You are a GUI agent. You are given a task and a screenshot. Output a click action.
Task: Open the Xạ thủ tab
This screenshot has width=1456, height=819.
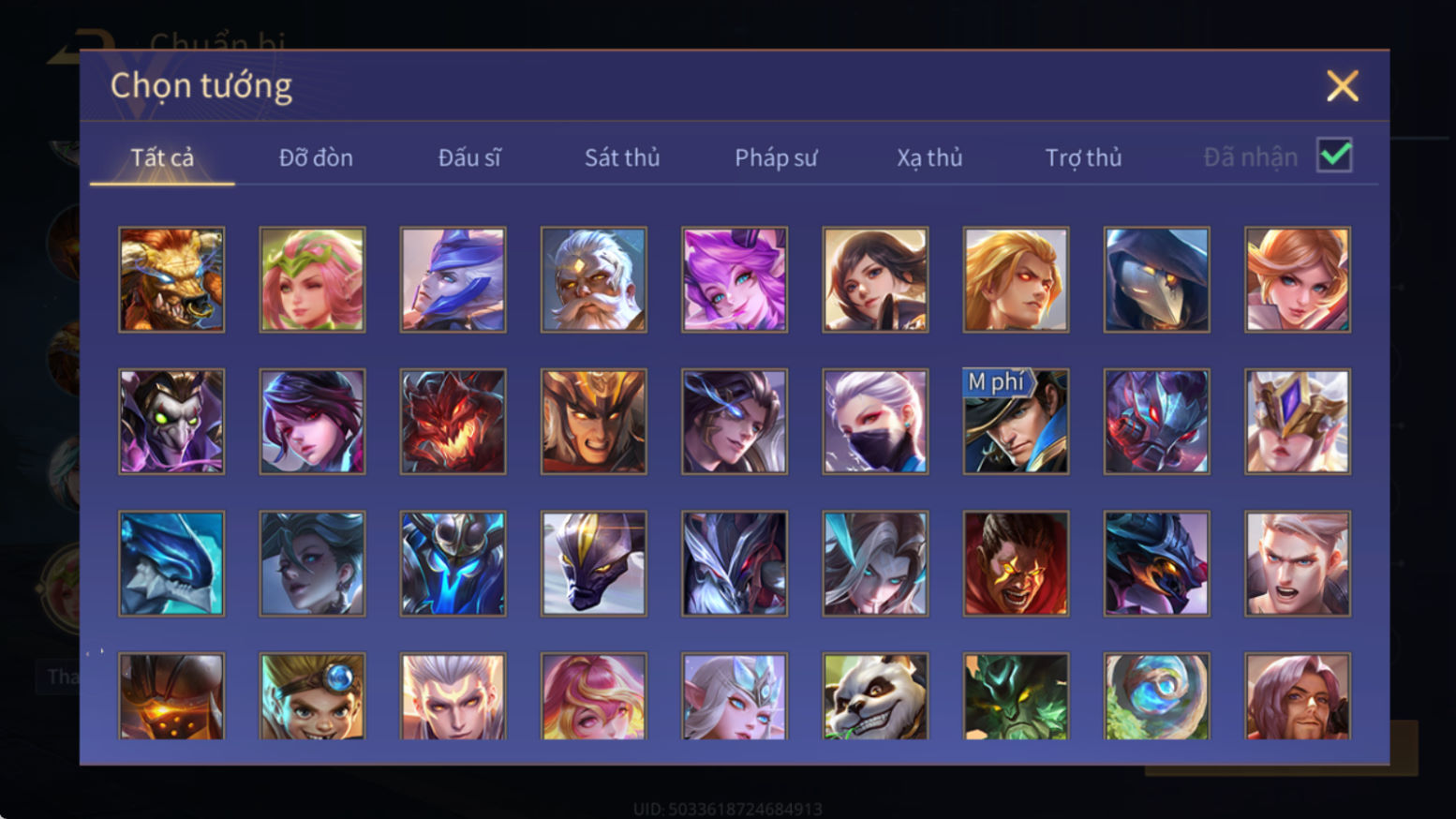click(929, 157)
